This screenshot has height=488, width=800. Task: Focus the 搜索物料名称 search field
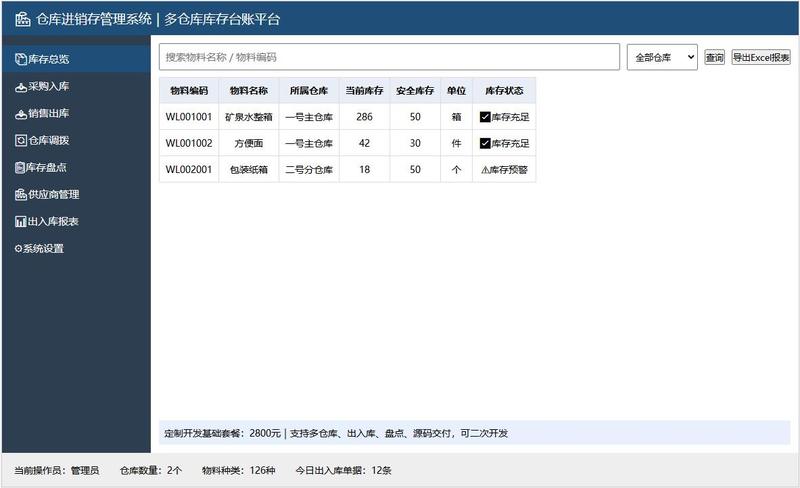coord(389,57)
